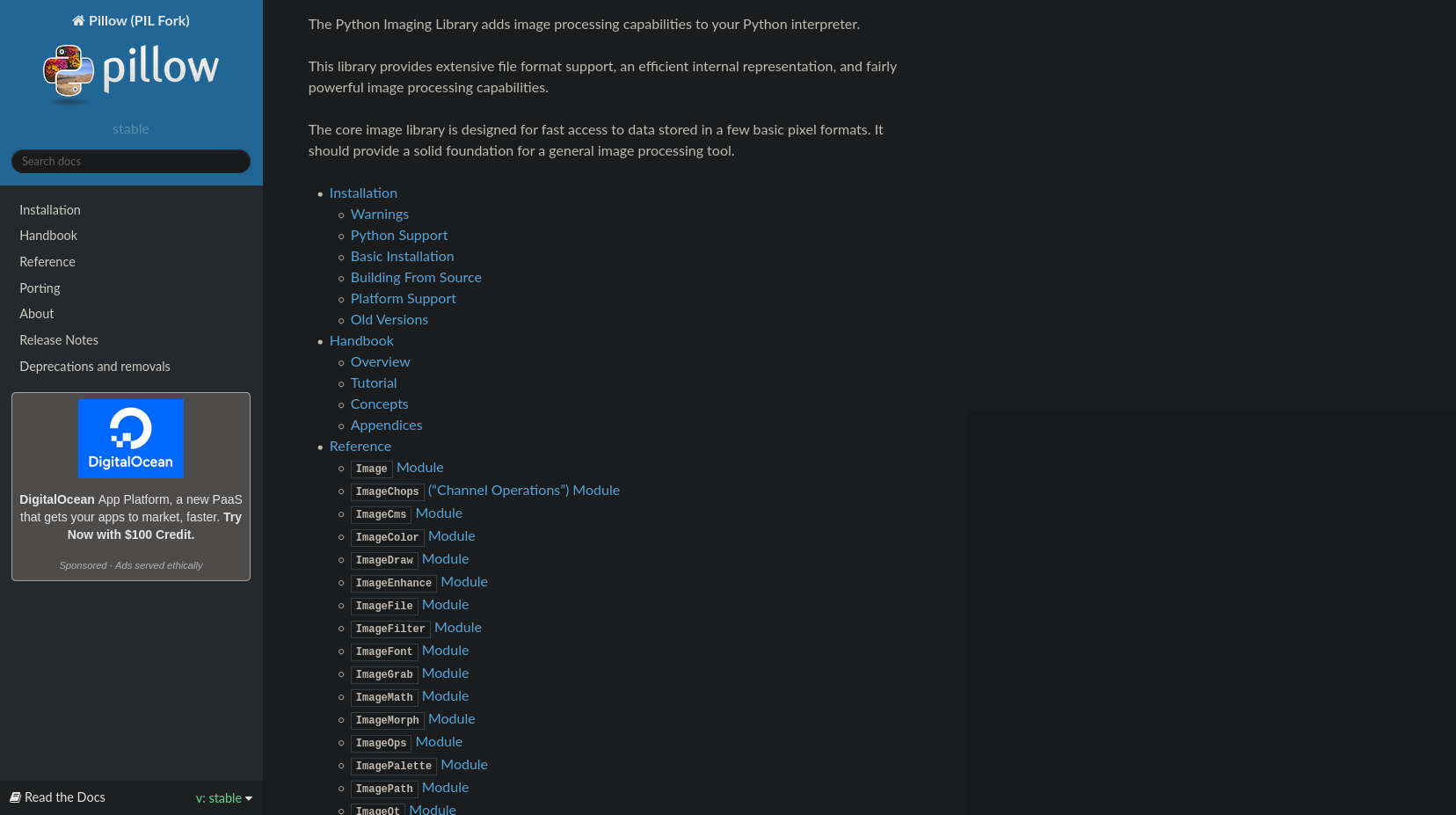Expand the v: stable version dropdown
Screen dimensions: 1456x815
(x=224, y=798)
